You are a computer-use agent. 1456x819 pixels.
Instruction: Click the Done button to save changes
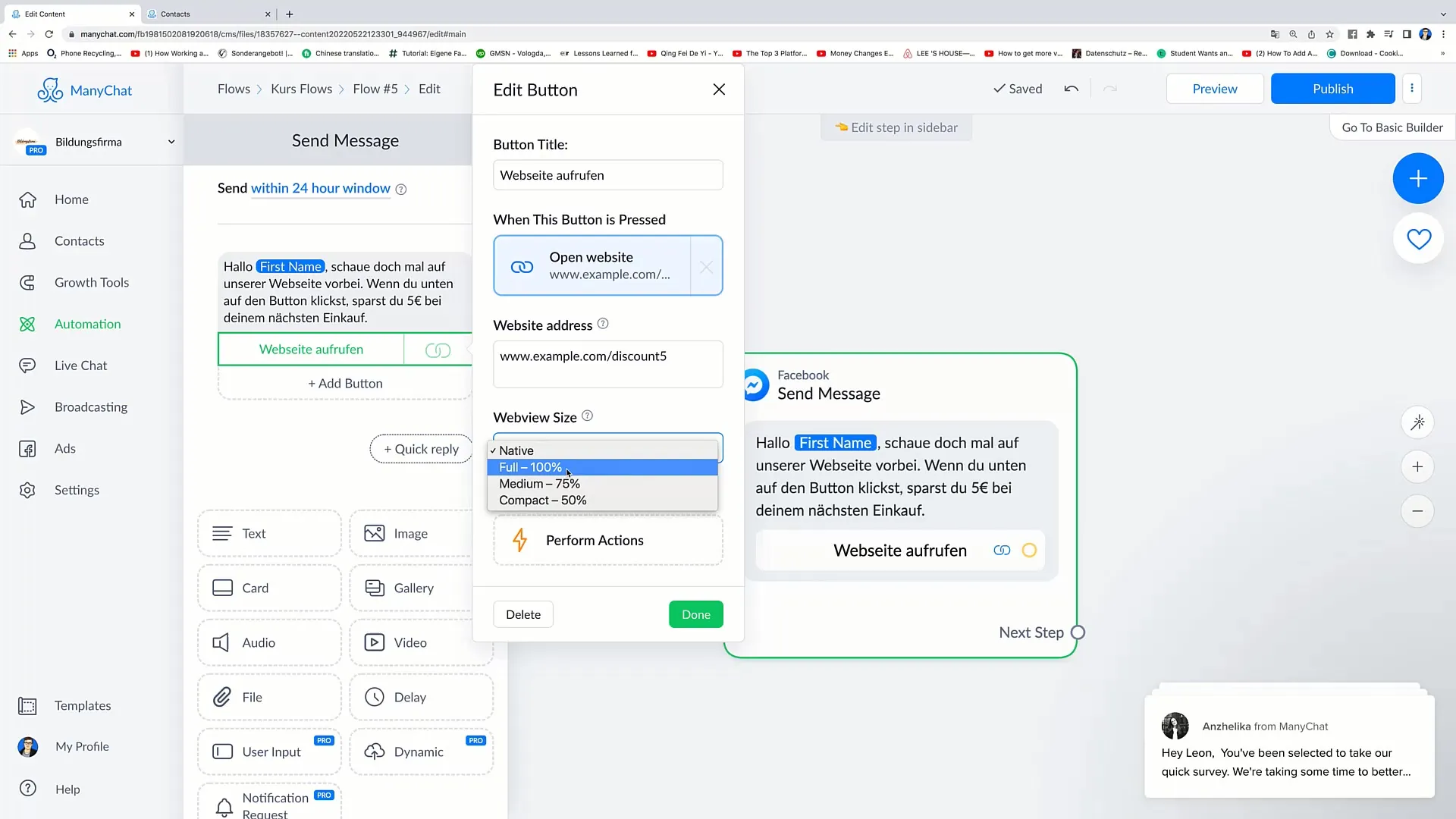pos(697,614)
